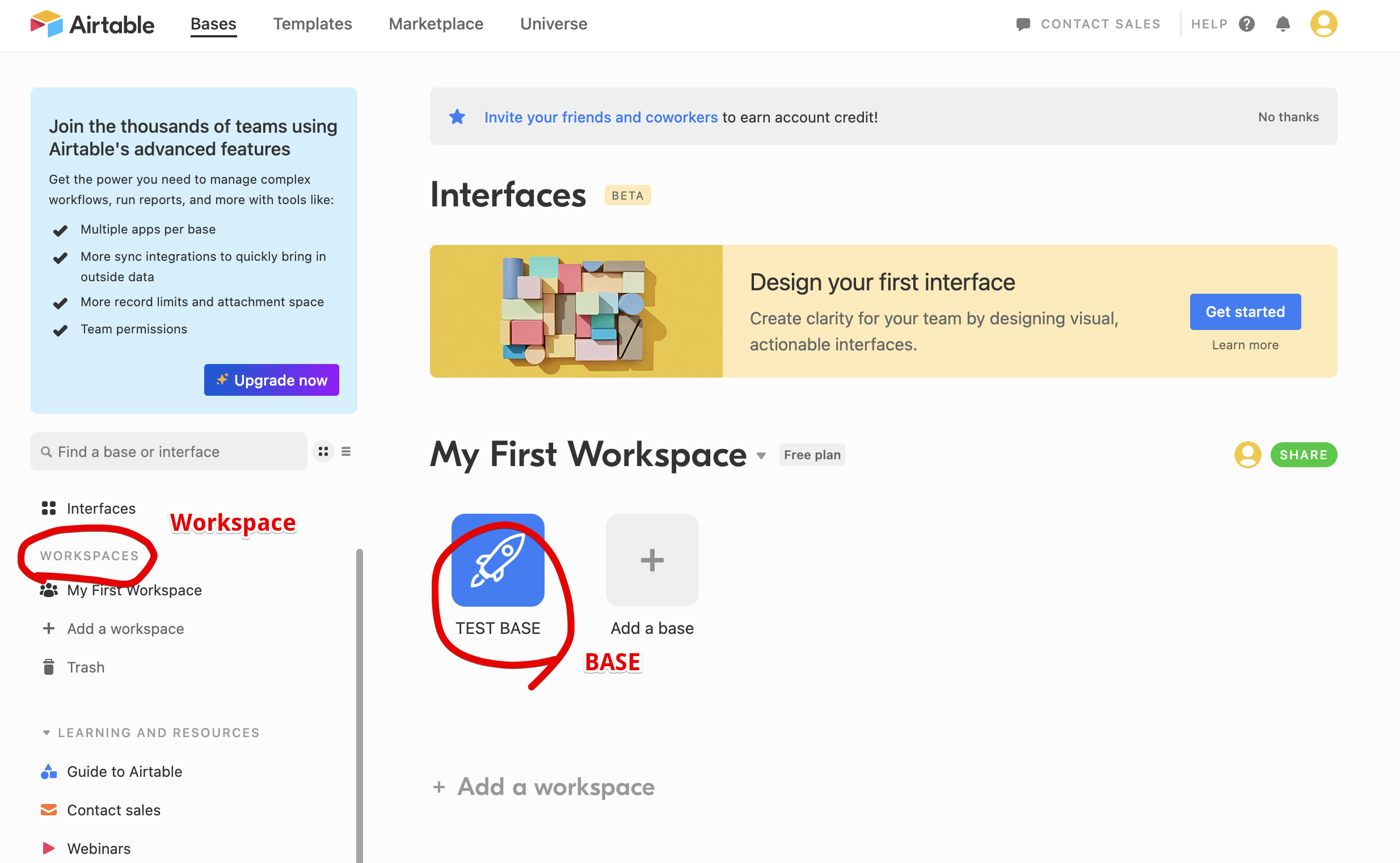Image resolution: width=1400 pixels, height=863 pixels.
Task: Open My First Workspace dropdown arrow
Action: [761, 455]
